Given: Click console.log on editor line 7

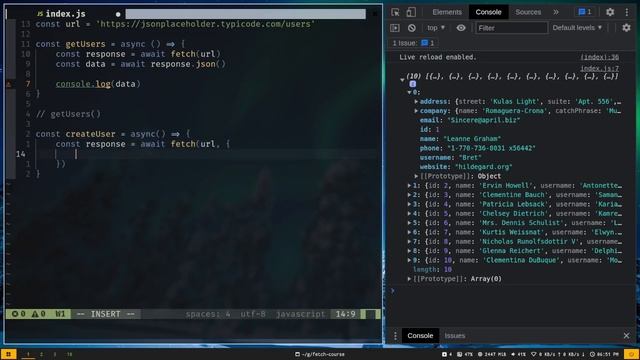Looking at the screenshot, I should tap(83, 84).
